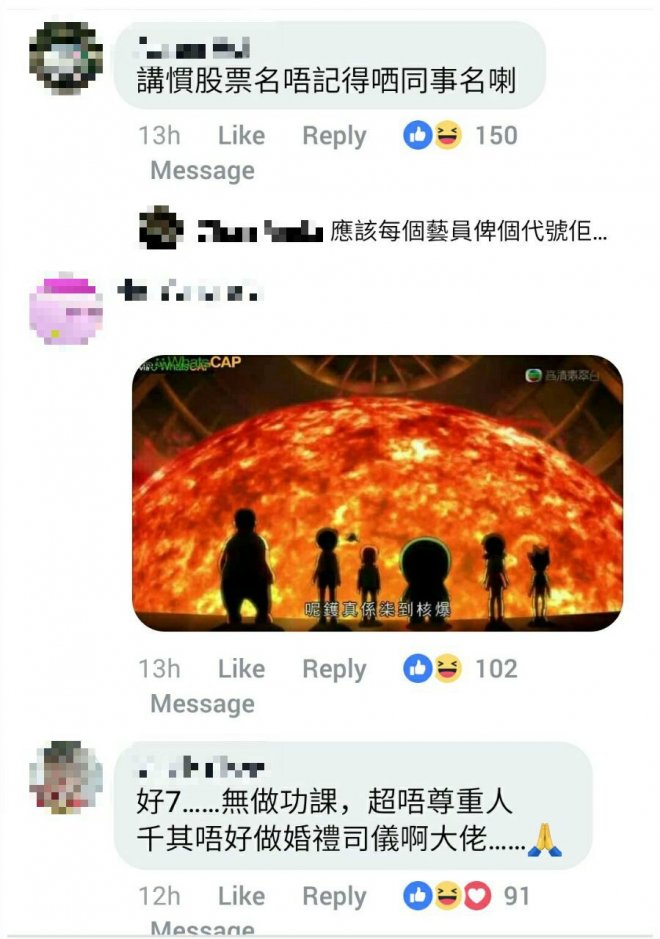This screenshot has height=939, width=660.
Task: Open the avatar of the third commenter
Action: [66, 777]
